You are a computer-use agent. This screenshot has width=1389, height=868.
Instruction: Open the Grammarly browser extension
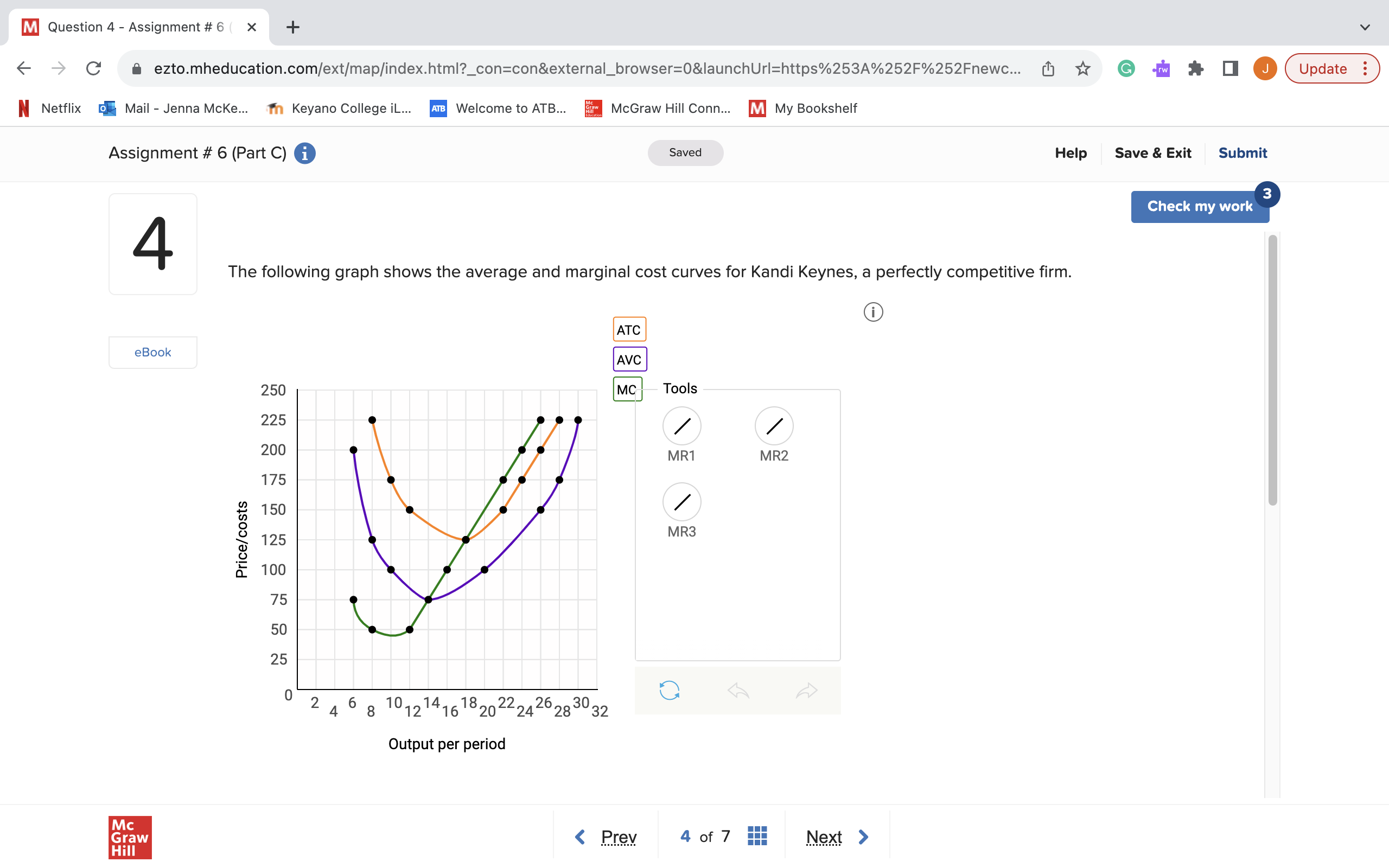[1126, 68]
